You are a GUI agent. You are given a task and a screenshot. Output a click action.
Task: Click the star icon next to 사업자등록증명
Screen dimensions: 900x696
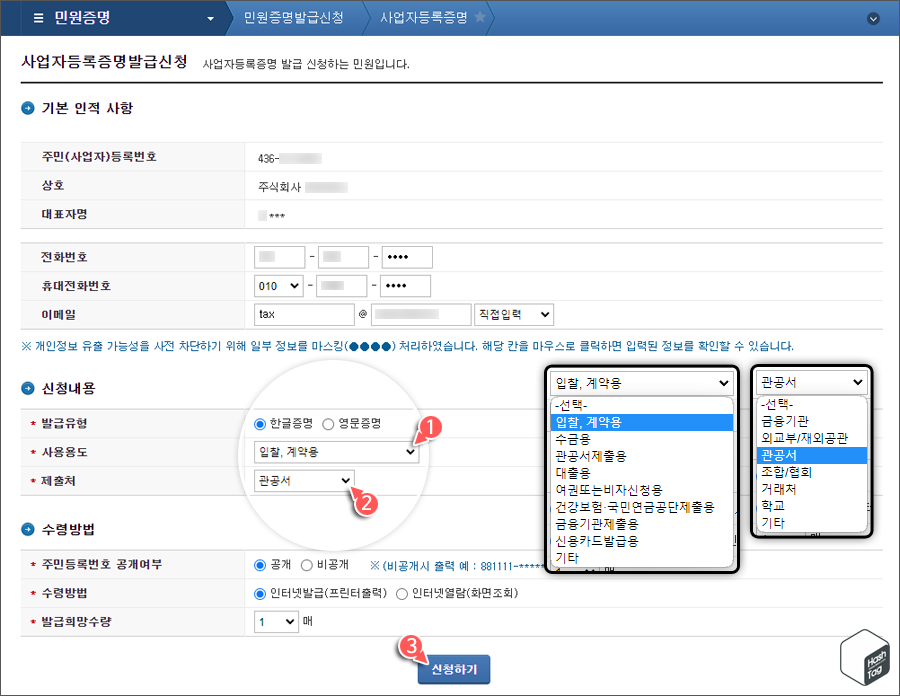pos(478,17)
